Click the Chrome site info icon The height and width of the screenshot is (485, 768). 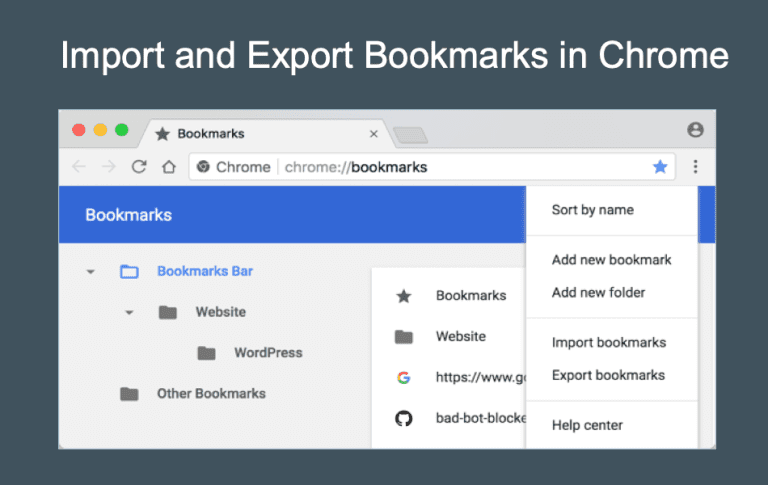click(x=203, y=167)
